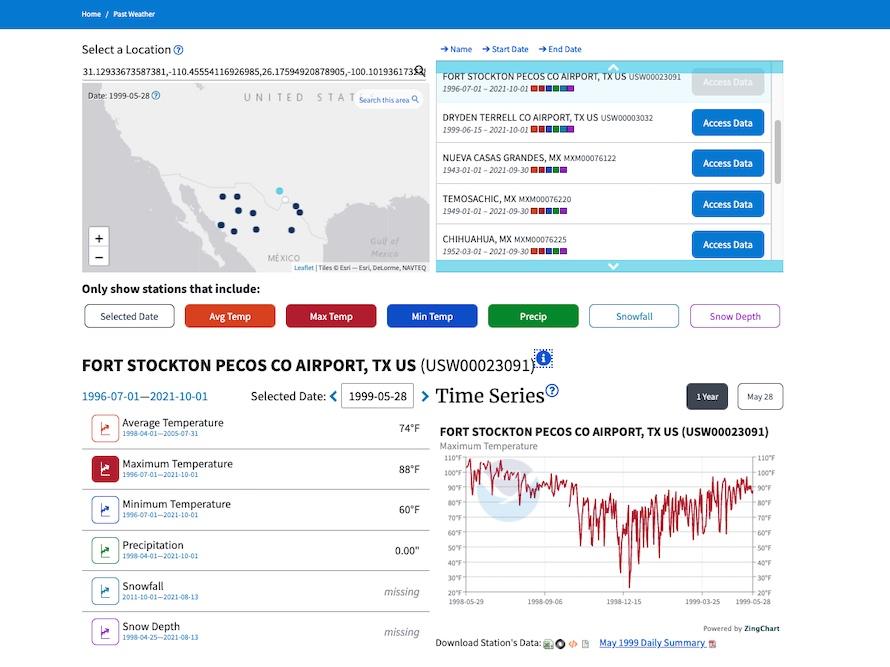The width and height of the screenshot is (890, 667).
Task: Select the 1 Year time range tab
Action: click(706, 396)
